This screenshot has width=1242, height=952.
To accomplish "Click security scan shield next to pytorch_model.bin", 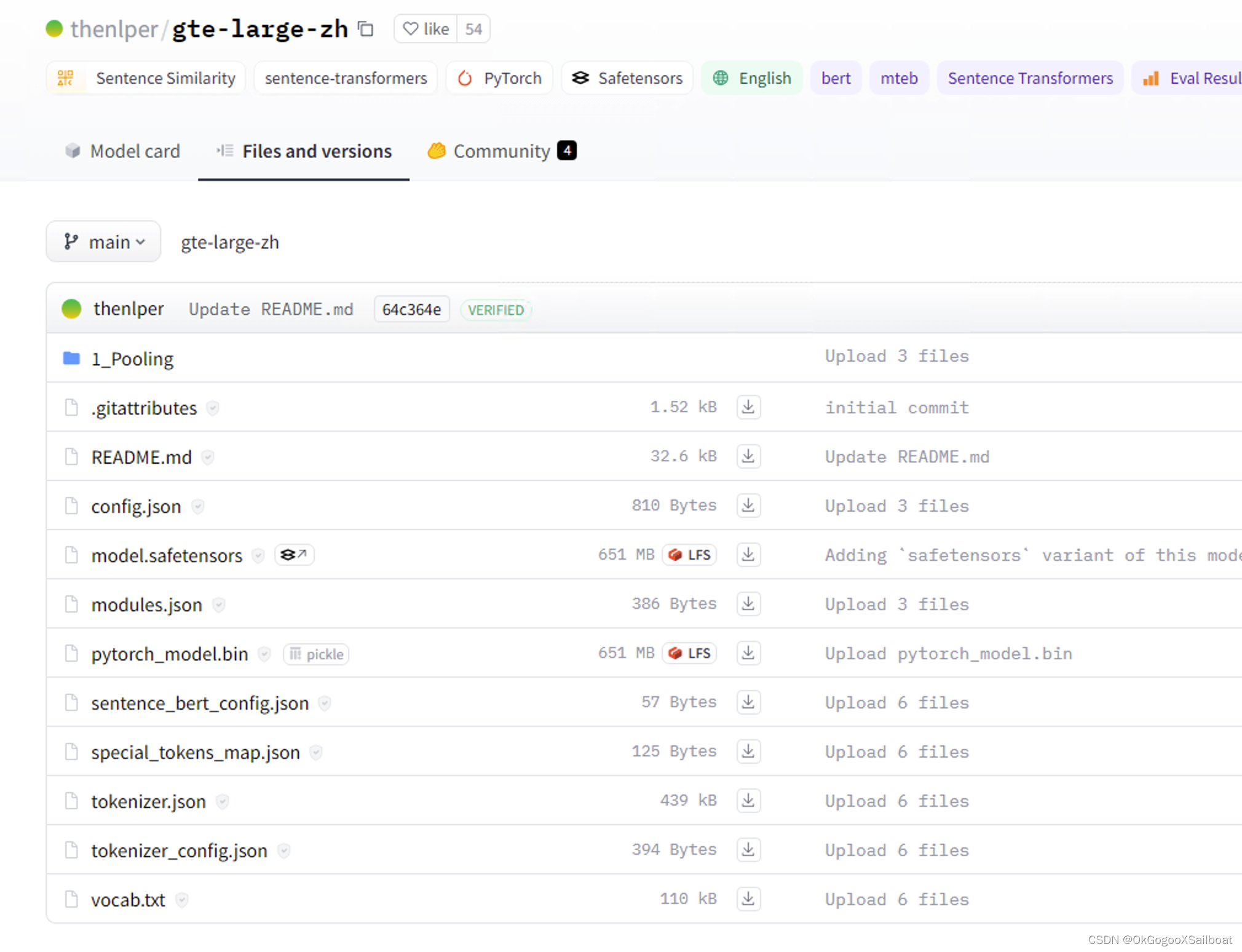I will (x=264, y=654).
